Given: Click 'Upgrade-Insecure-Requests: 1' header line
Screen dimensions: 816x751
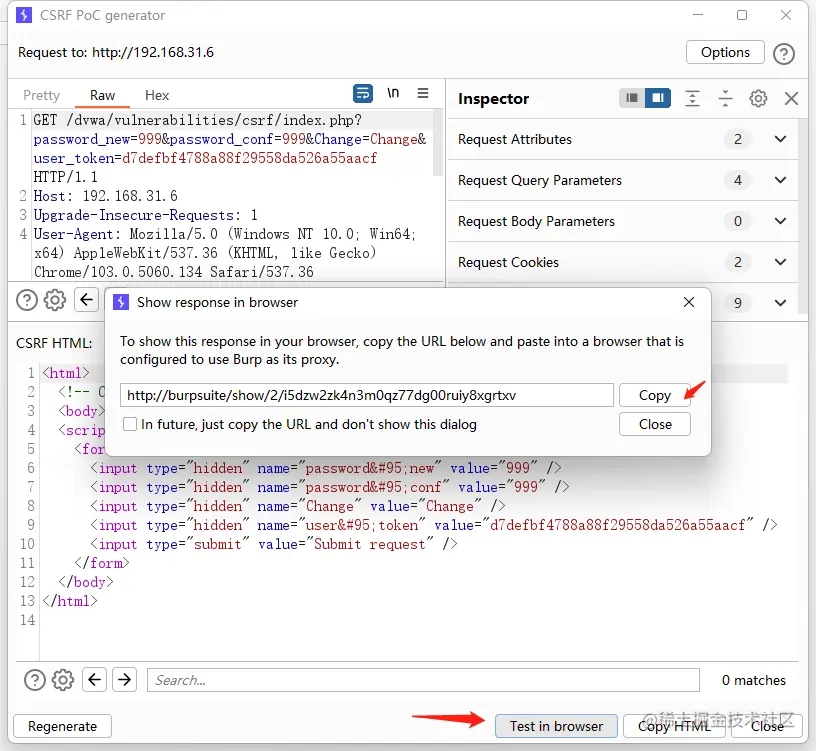Looking at the screenshot, I should [x=145, y=215].
